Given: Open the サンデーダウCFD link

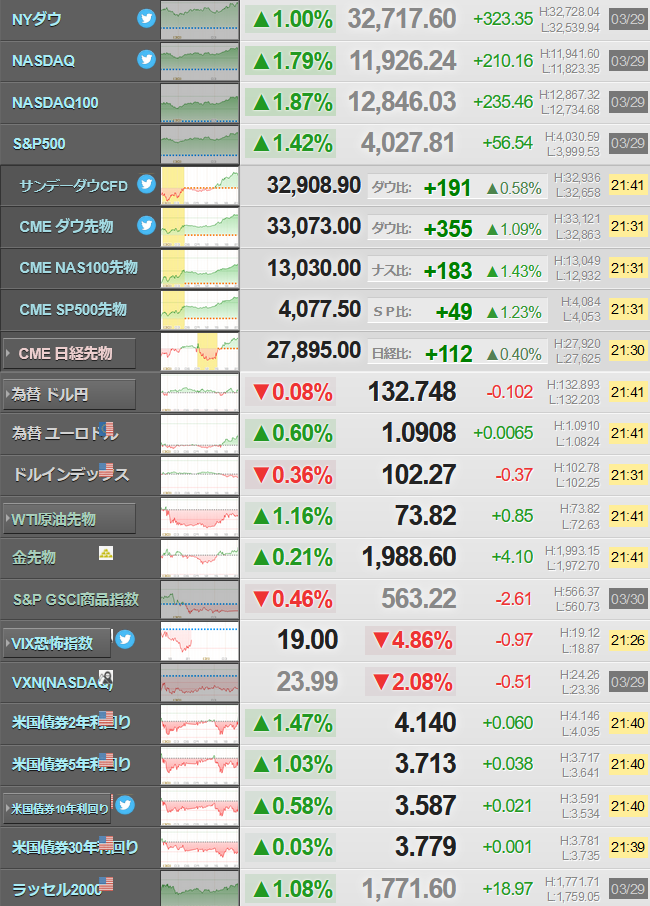Looking at the screenshot, I should pos(73,185).
